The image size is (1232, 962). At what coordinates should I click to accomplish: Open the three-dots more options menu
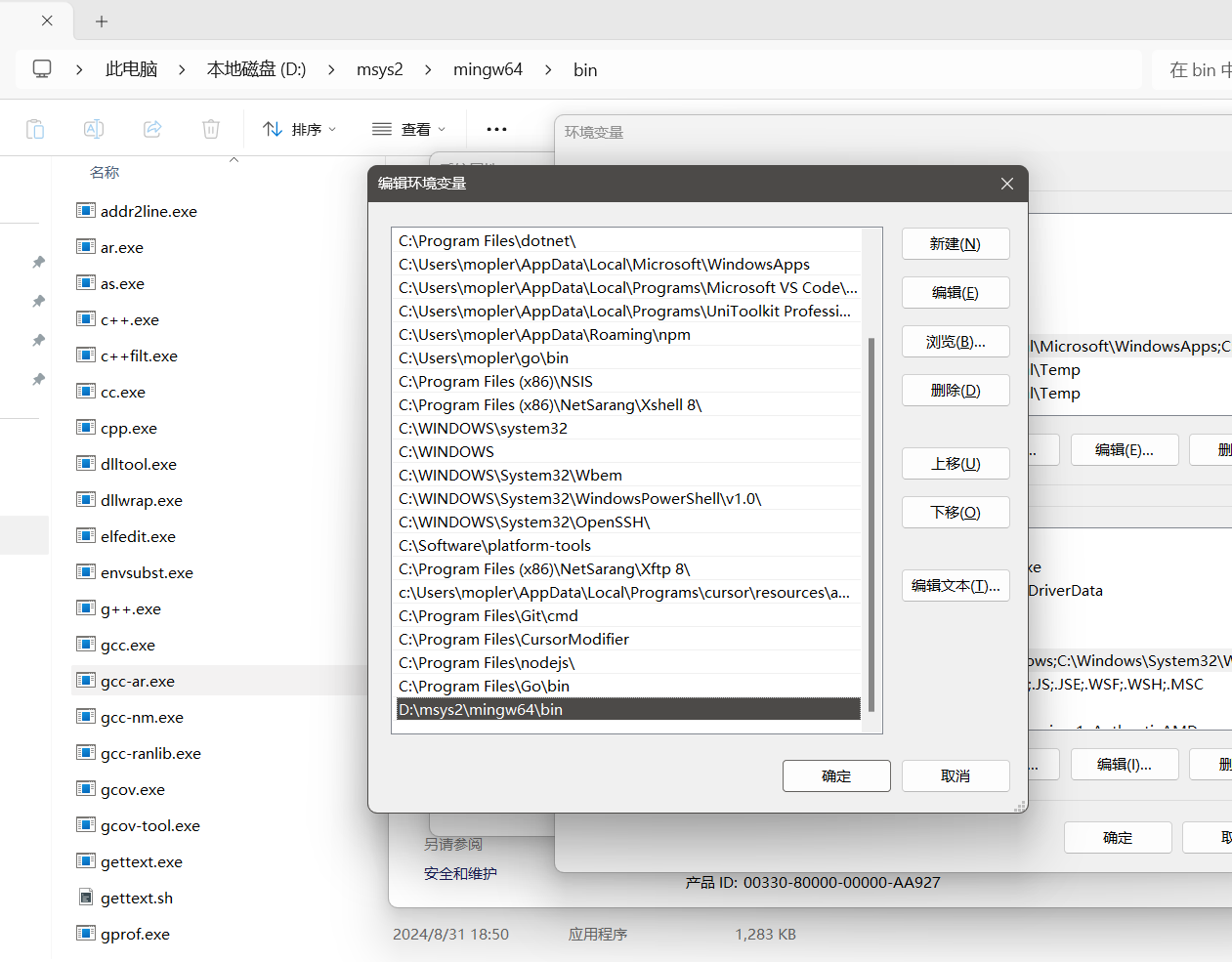[x=496, y=129]
